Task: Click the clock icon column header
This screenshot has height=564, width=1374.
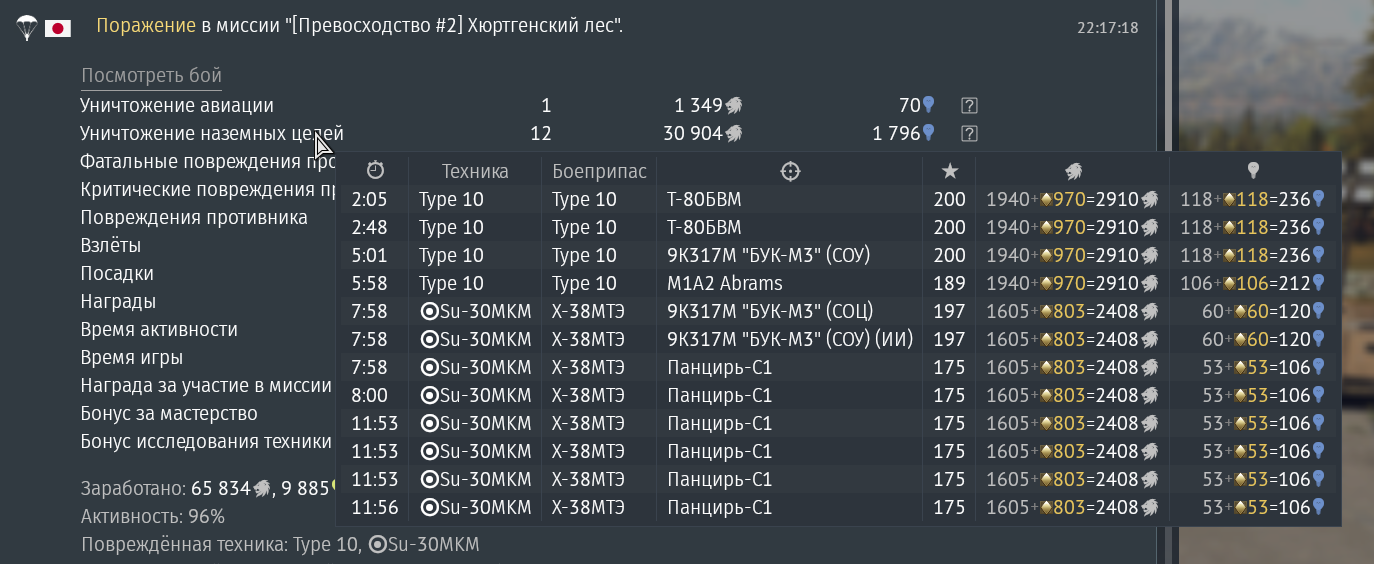Action: [x=375, y=171]
